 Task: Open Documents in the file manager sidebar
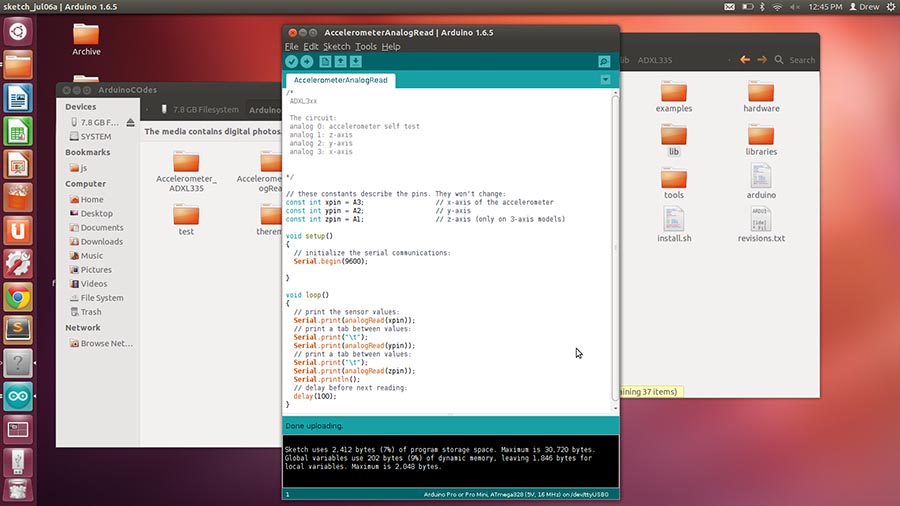coord(96,228)
